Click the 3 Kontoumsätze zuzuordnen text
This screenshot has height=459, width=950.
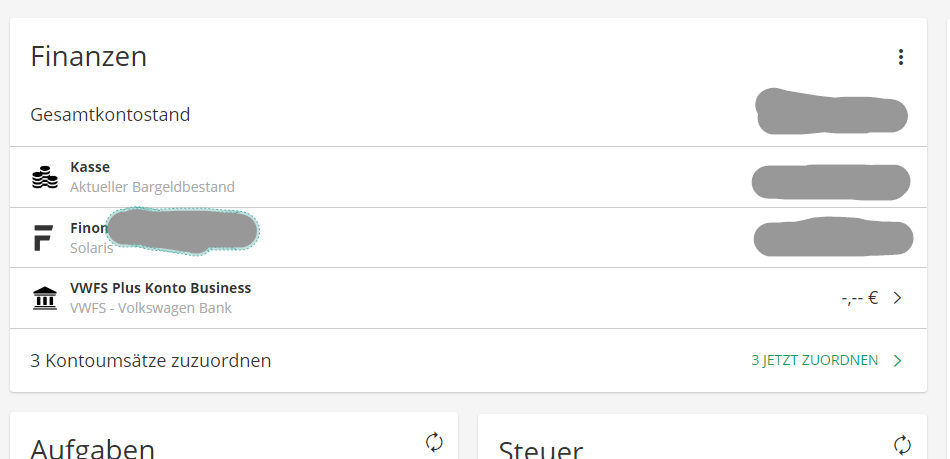click(151, 360)
